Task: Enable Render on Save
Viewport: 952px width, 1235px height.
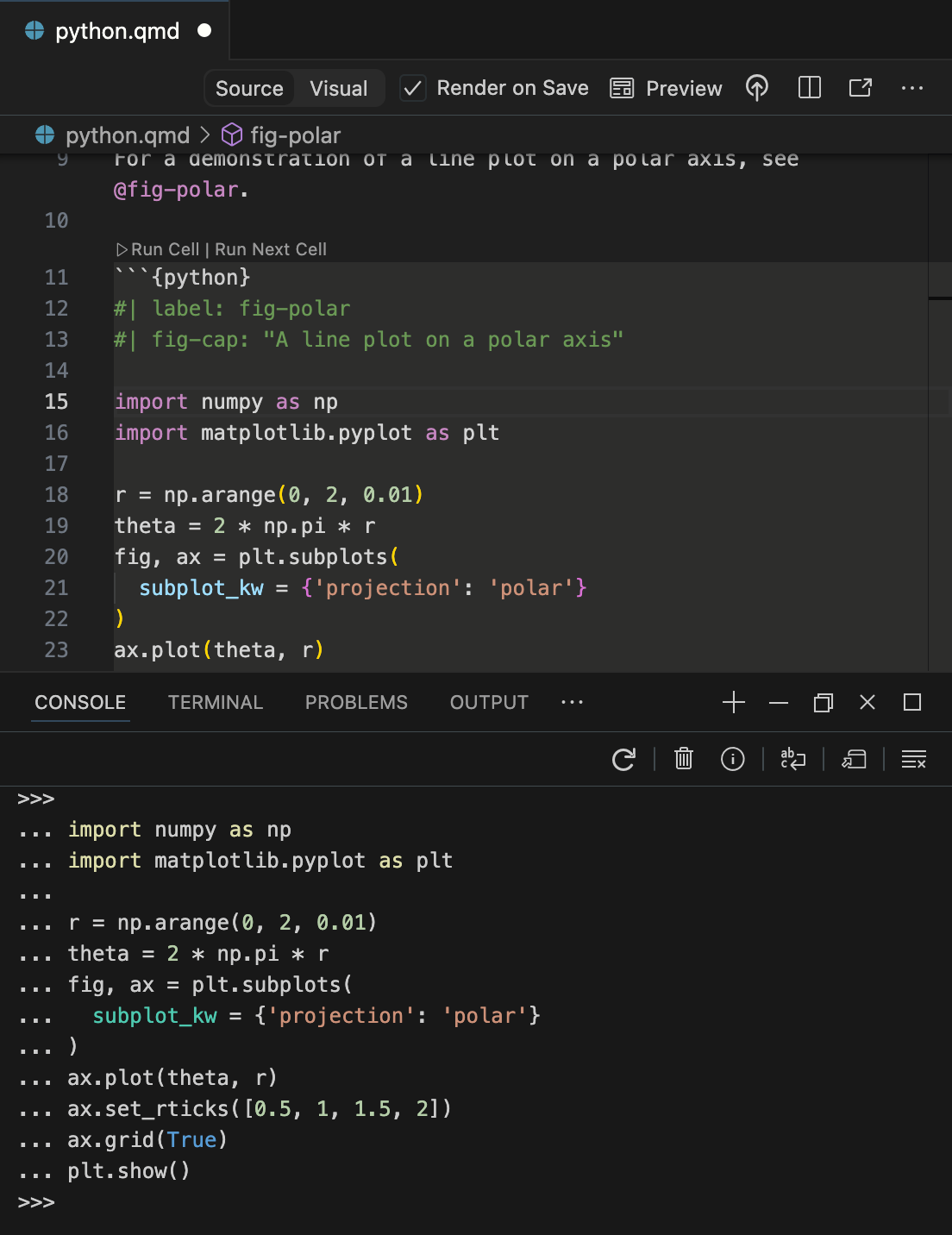Action: tap(413, 88)
